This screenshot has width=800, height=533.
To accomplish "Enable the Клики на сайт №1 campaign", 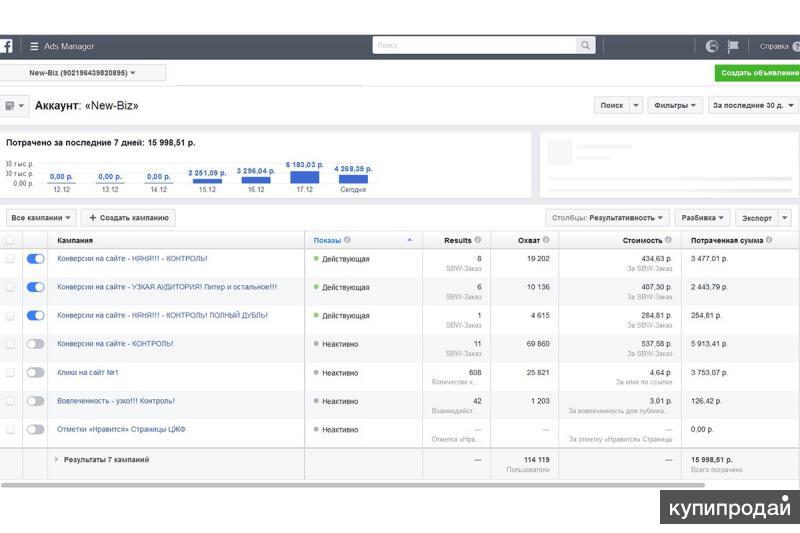I will pyautogui.click(x=35, y=372).
